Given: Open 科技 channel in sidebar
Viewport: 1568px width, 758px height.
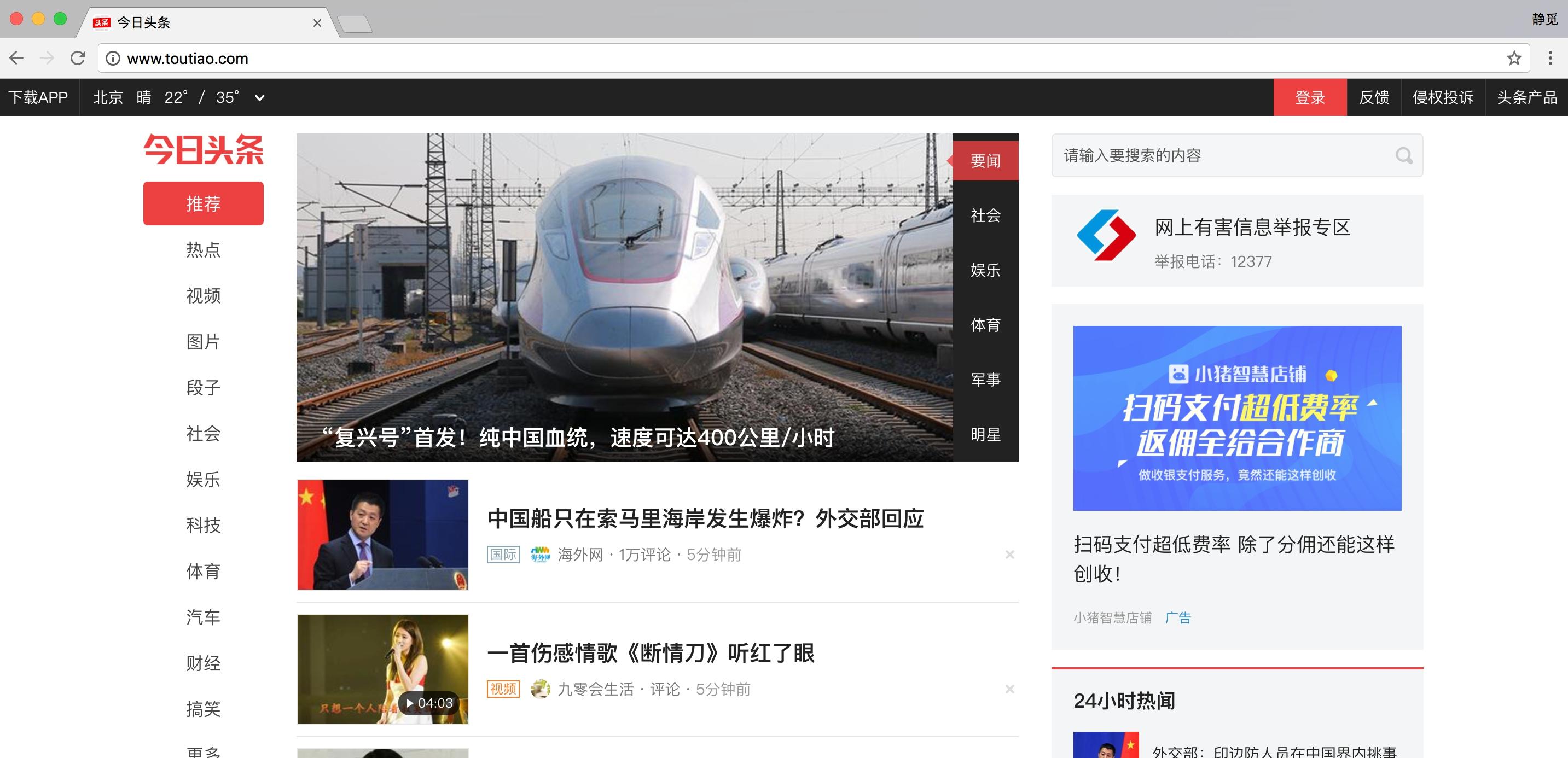Looking at the screenshot, I should point(204,525).
